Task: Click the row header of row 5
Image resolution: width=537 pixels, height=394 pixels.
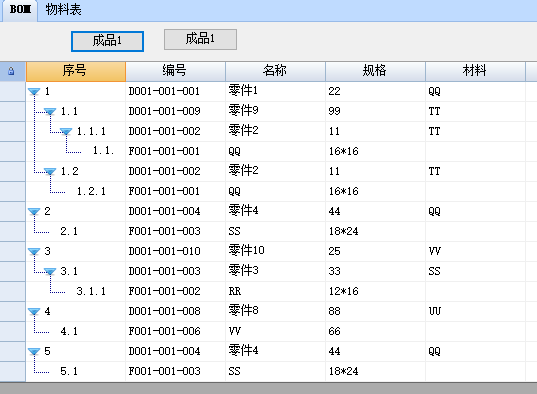Action: pyautogui.click(x=13, y=352)
